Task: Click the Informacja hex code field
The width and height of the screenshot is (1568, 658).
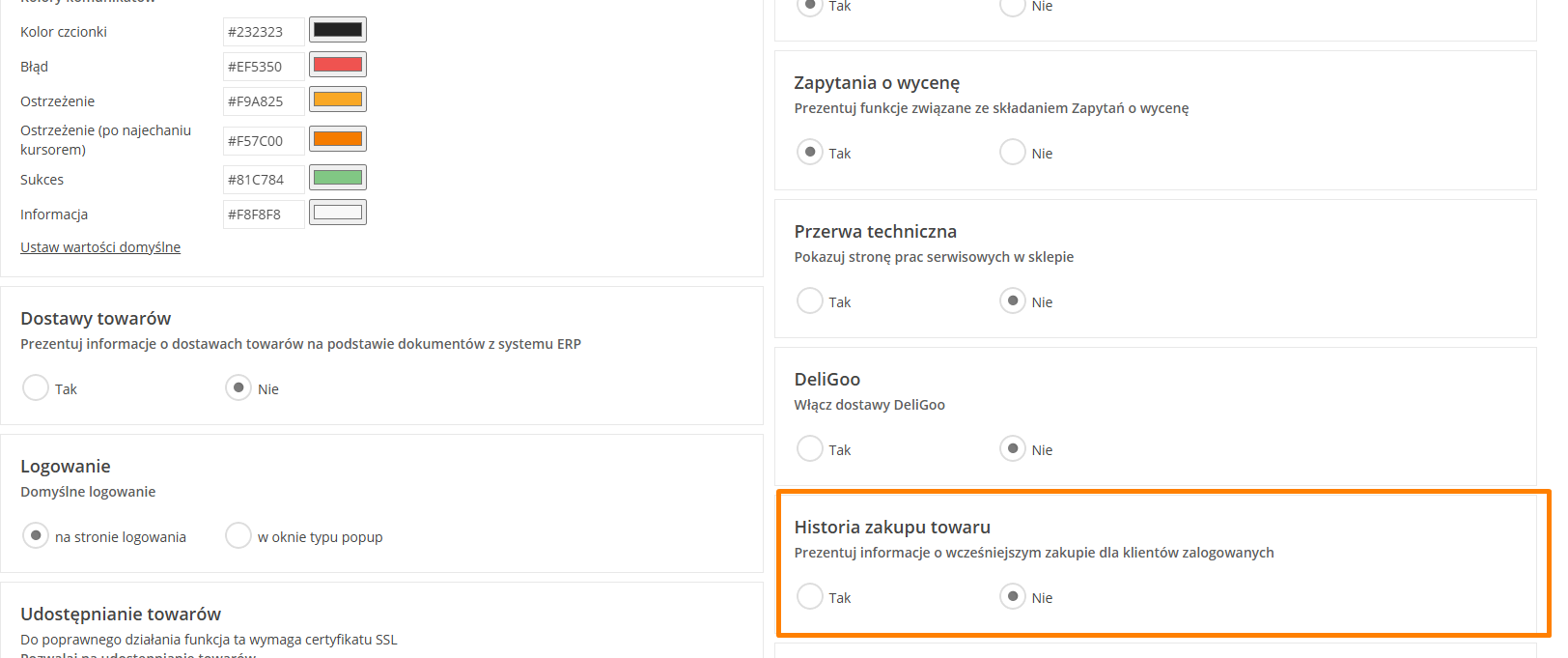Action: (264, 215)
